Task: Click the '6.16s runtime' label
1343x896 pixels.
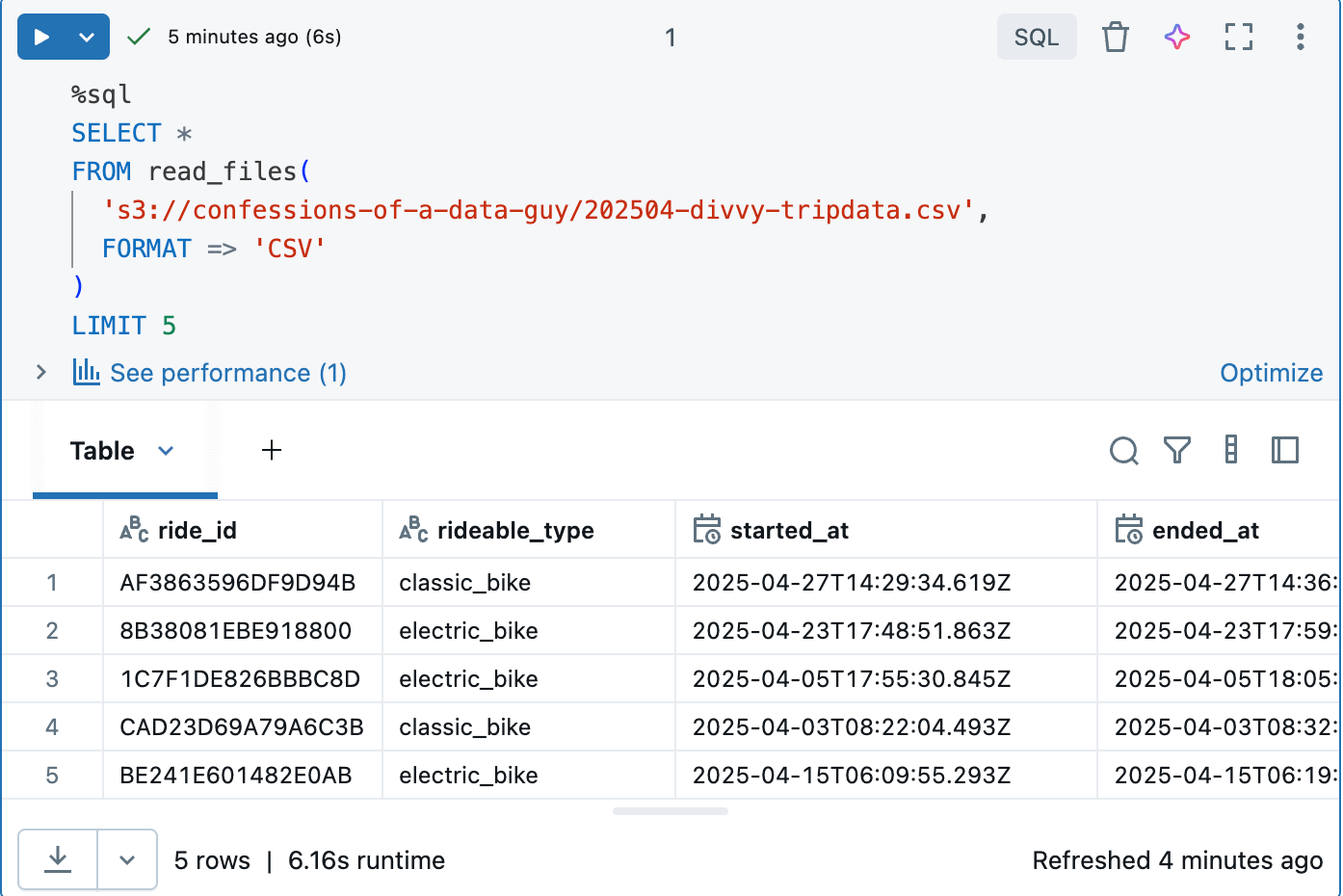Action: [x=366, y=860]
